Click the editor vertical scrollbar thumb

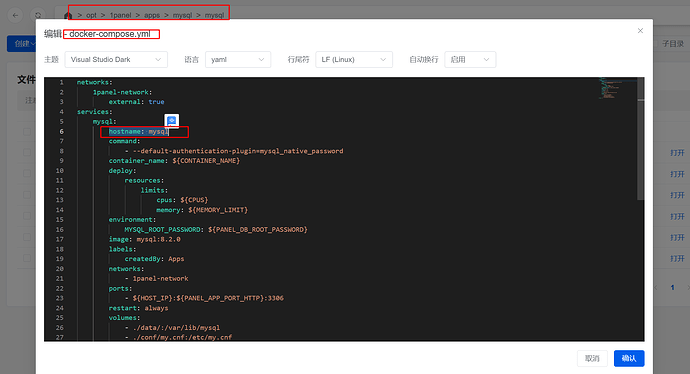pyautogui.click(x=641, y=139)
